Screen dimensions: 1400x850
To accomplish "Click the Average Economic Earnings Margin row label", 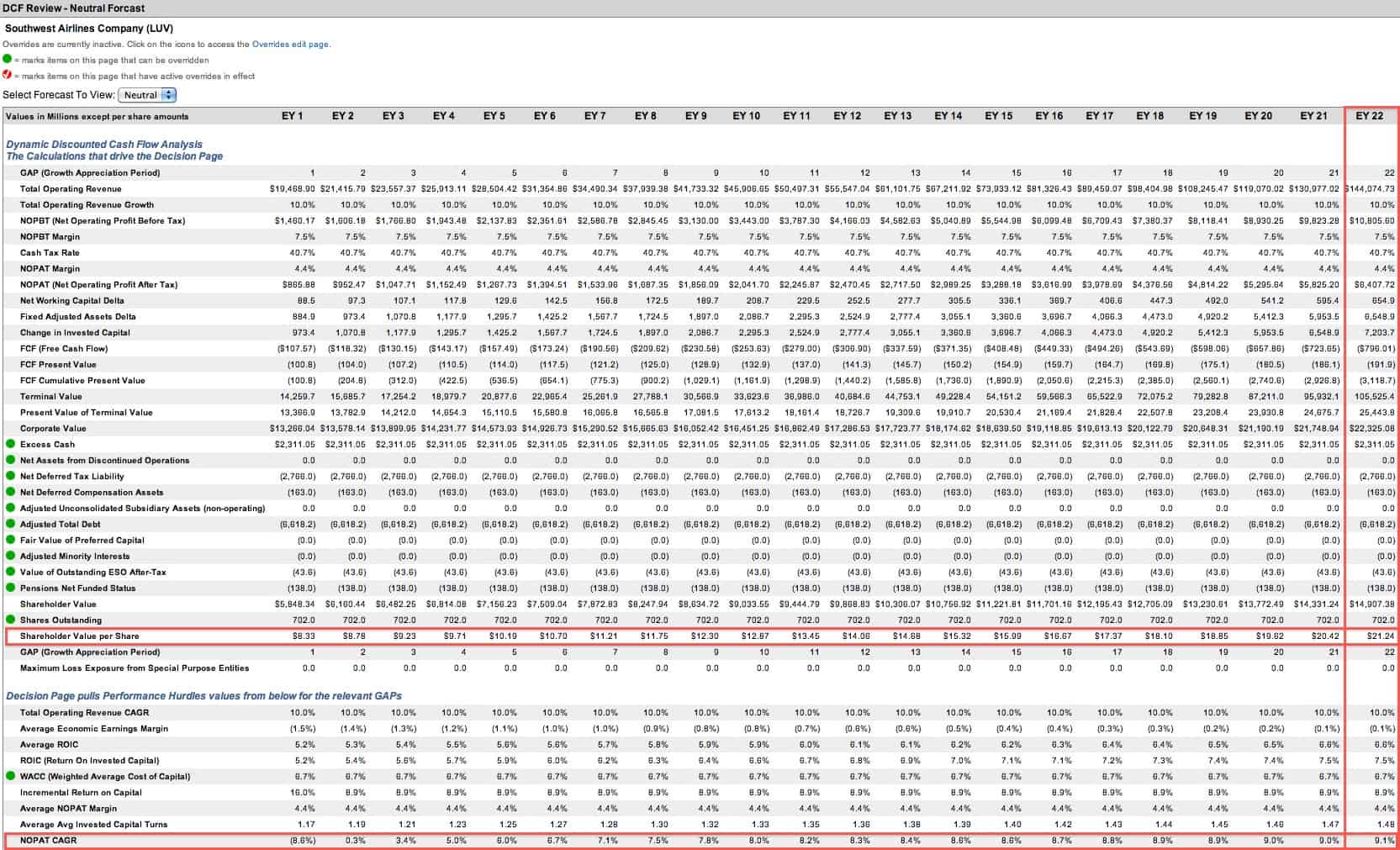I will pos(94,728).
